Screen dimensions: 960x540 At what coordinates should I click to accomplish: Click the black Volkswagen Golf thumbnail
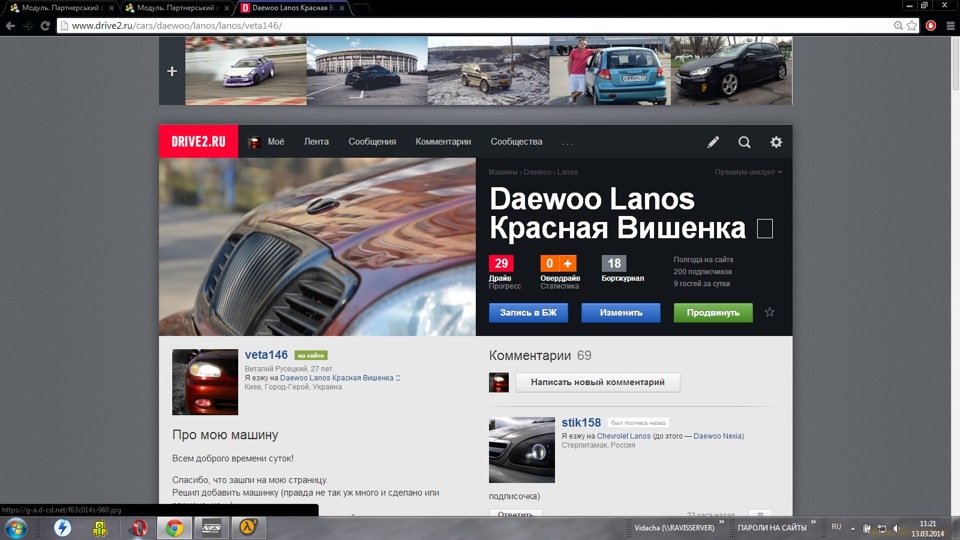(731, 71)
